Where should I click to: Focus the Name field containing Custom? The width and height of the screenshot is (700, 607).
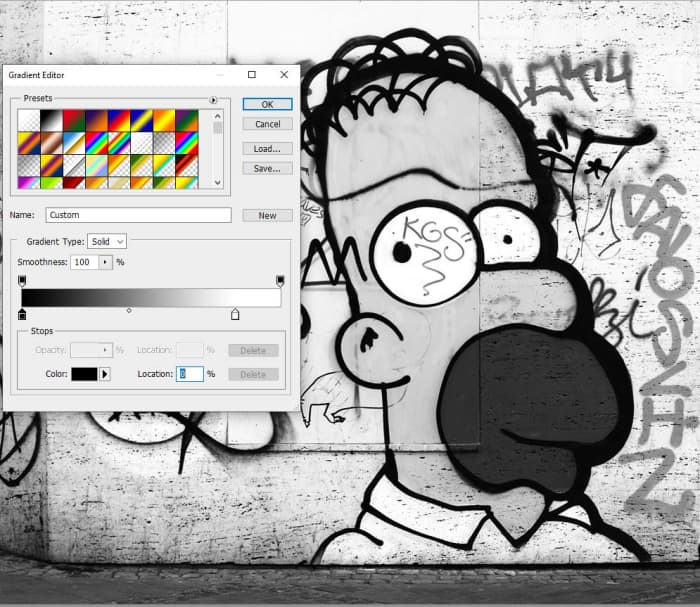[138, 215]
